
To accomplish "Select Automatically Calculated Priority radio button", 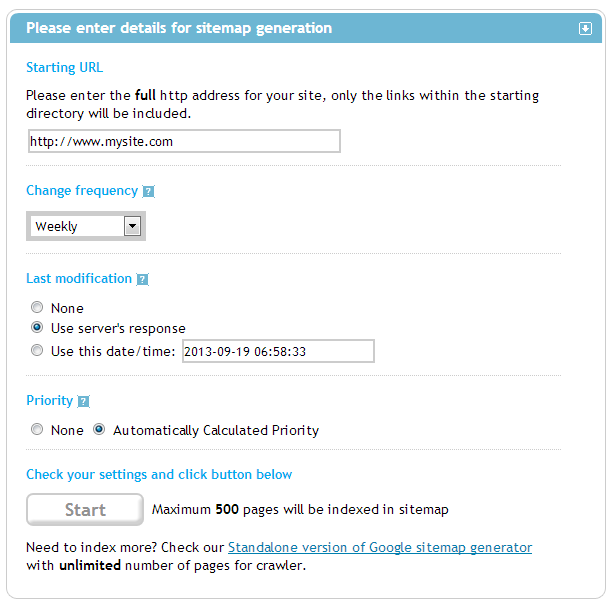I will tap(99, 429).
